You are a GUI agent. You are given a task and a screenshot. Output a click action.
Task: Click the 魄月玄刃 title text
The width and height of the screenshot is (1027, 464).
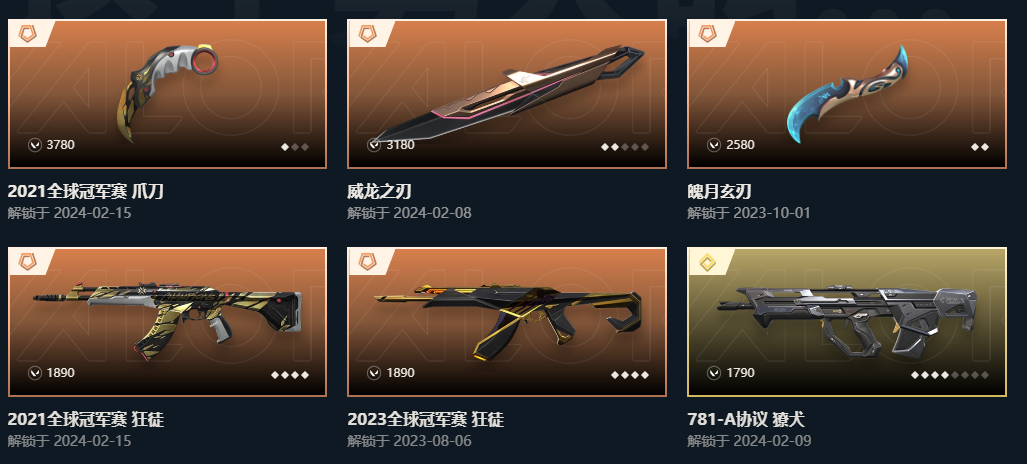click(719, 191)
